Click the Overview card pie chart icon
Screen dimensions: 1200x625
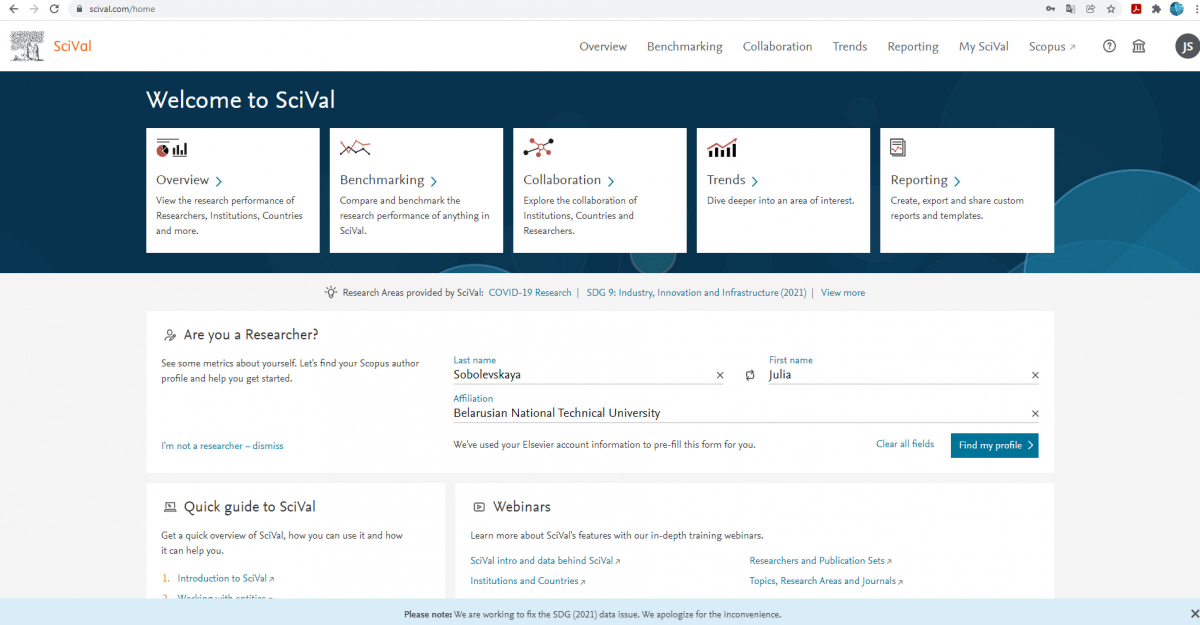pyautogui.click(x=172, y=148)
